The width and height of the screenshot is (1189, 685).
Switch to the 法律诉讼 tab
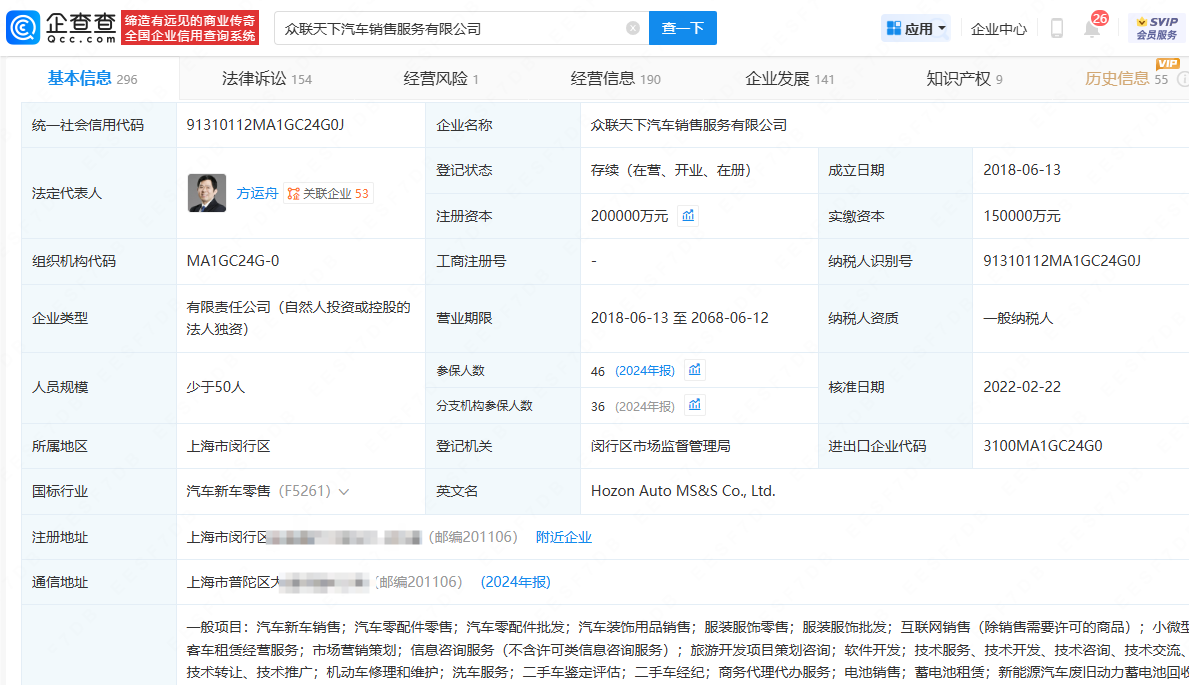click(x=266, y=79)
